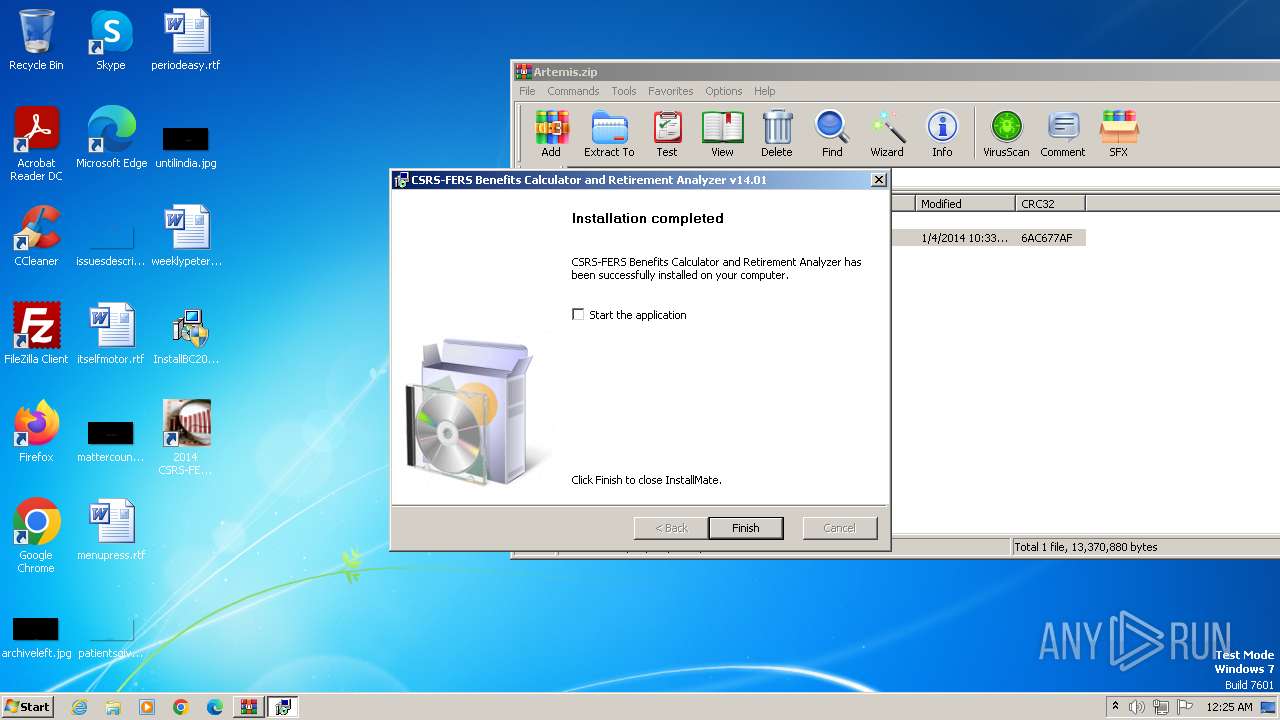This screenshot has width=1280, height=720.
Task: Click the SFX icon in WinRAR
Action: pos(1118,134)
